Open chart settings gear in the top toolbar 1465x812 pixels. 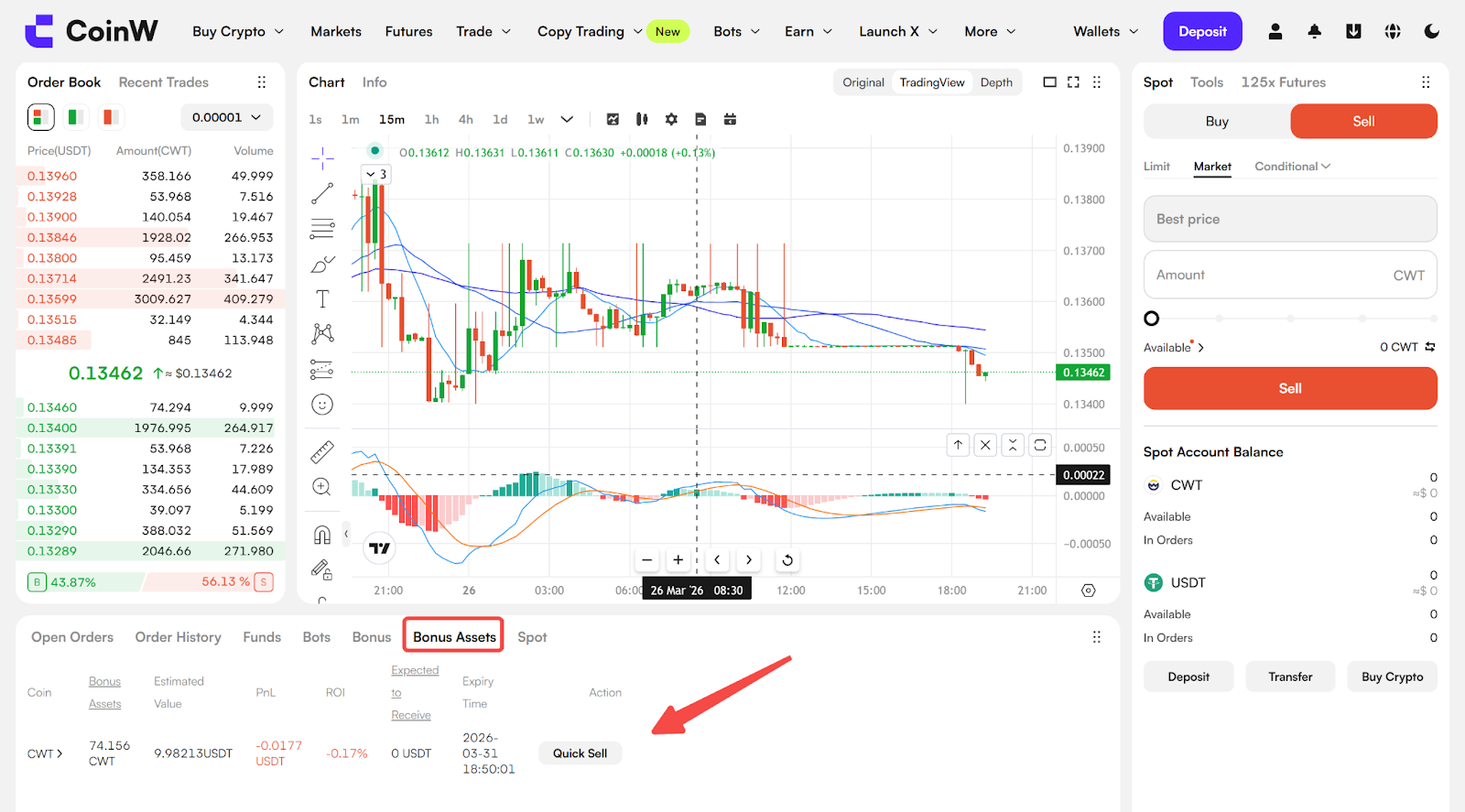[x=671, y=119]
